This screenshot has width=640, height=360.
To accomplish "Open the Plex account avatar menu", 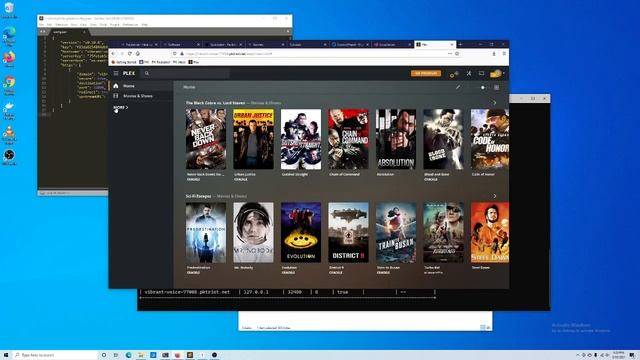I will (x=497, y=73).
